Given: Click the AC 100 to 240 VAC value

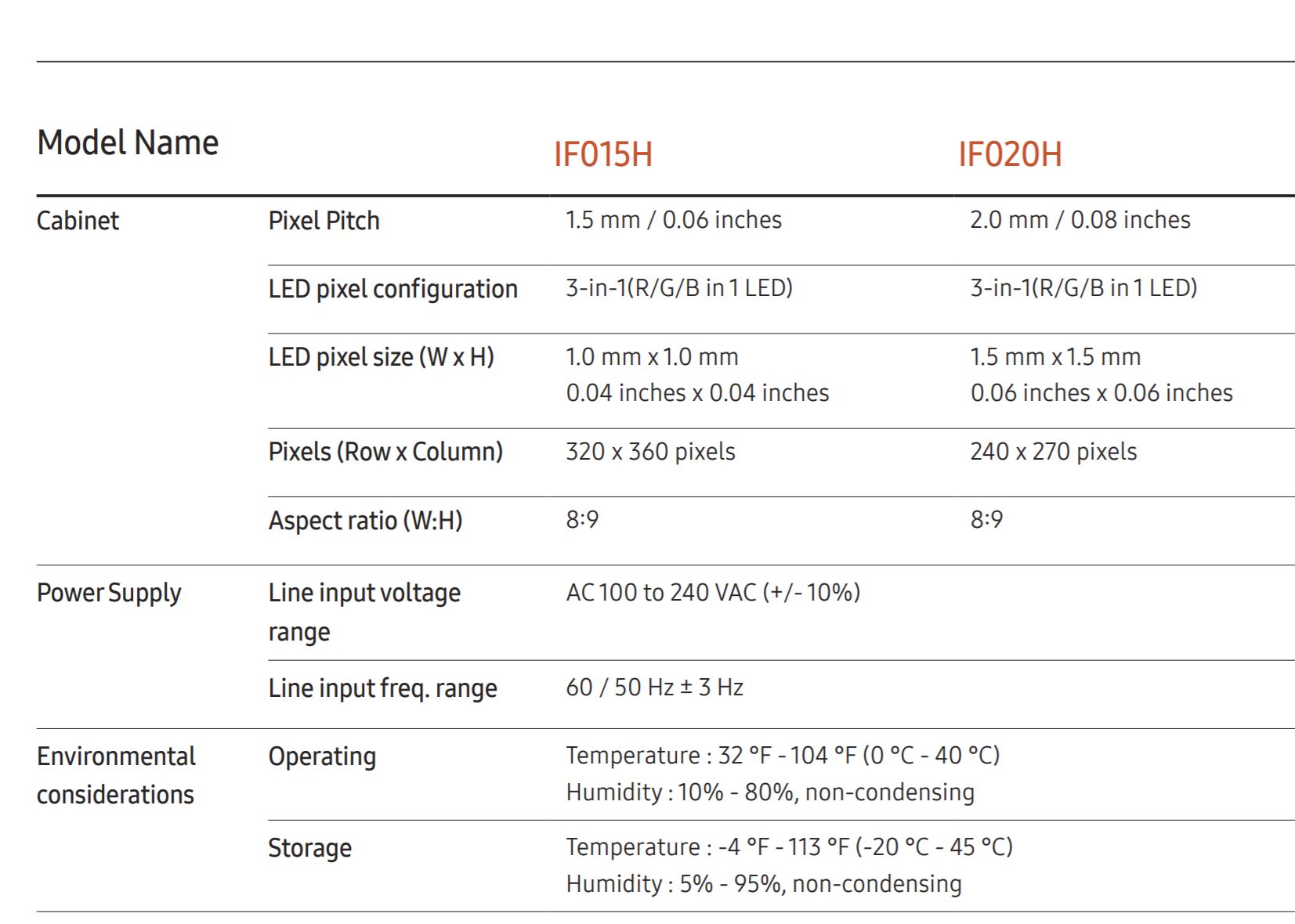Looking at the screenshot, I should [x=713, y=592].
